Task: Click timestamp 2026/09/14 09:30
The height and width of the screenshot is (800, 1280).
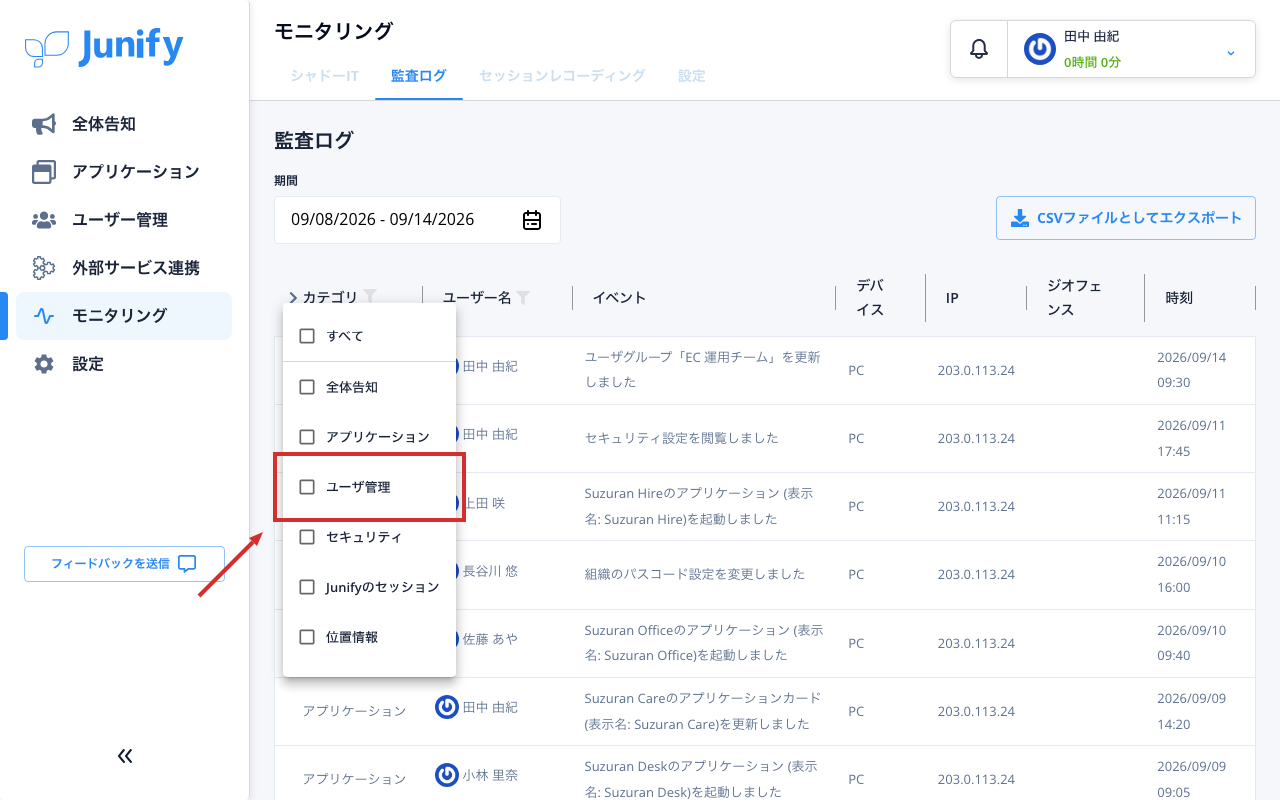Action: coord(1191,370)
